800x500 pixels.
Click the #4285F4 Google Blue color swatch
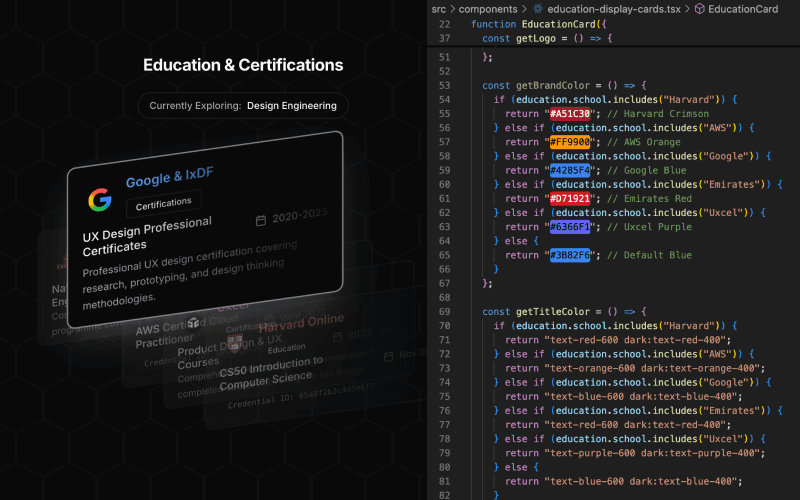(570, 170)
